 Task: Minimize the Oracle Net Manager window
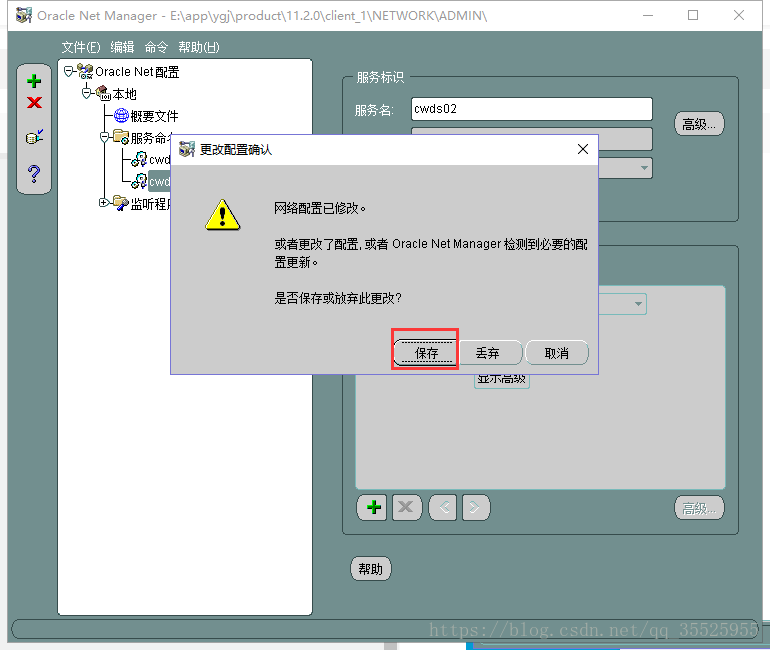click(648, 15)
